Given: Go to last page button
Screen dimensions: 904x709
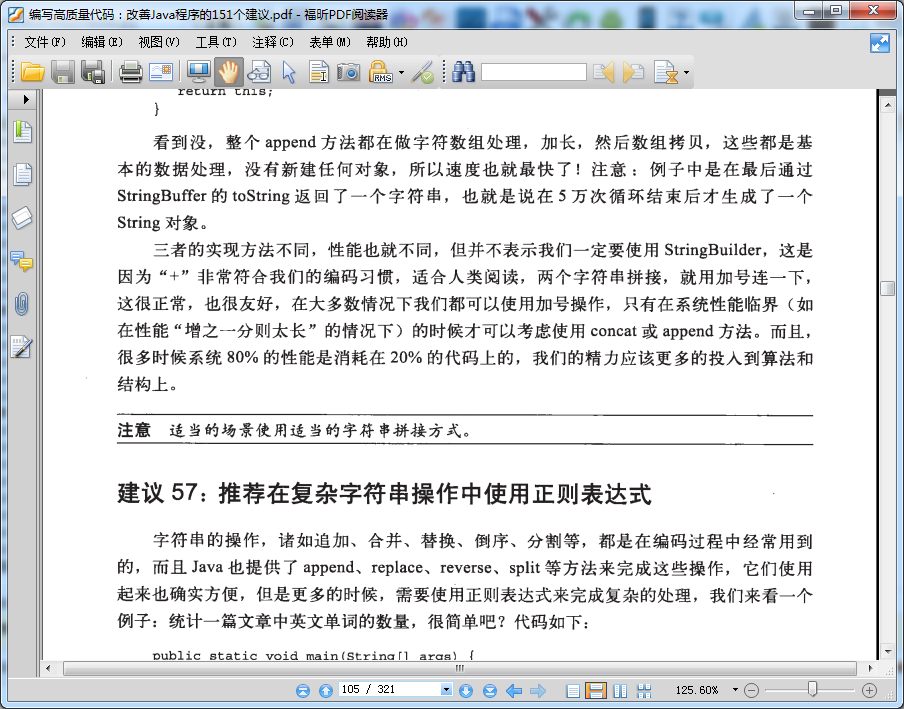Looking at the screenshot, I should point(490,690).
